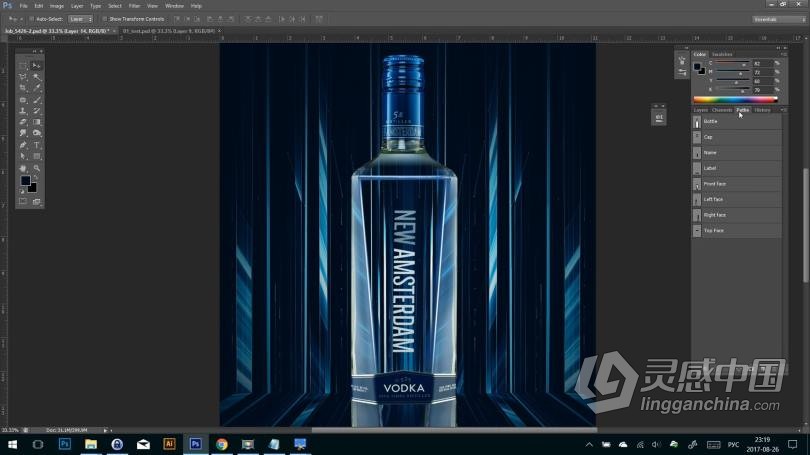Select the Rectangle shape tool
The image size is (810, 455).
click(36, 156)
